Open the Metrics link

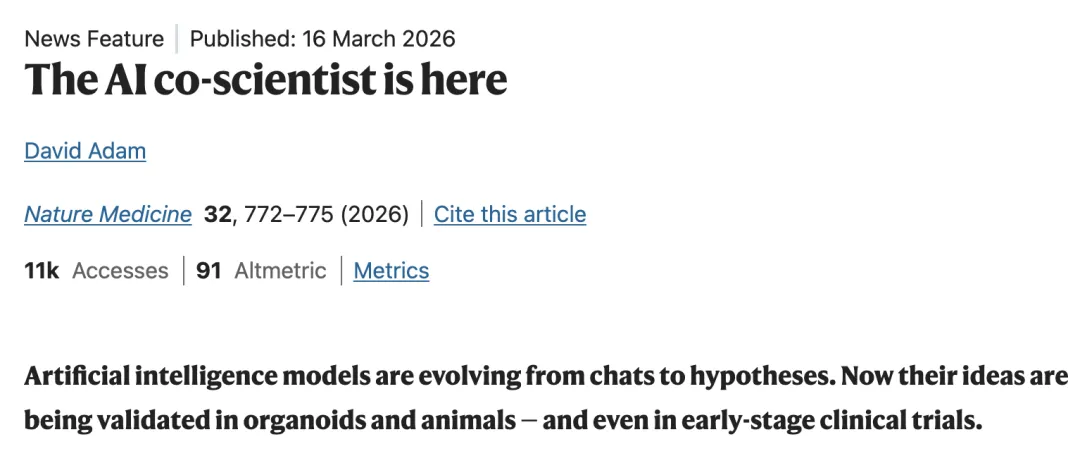coord(391,271)
